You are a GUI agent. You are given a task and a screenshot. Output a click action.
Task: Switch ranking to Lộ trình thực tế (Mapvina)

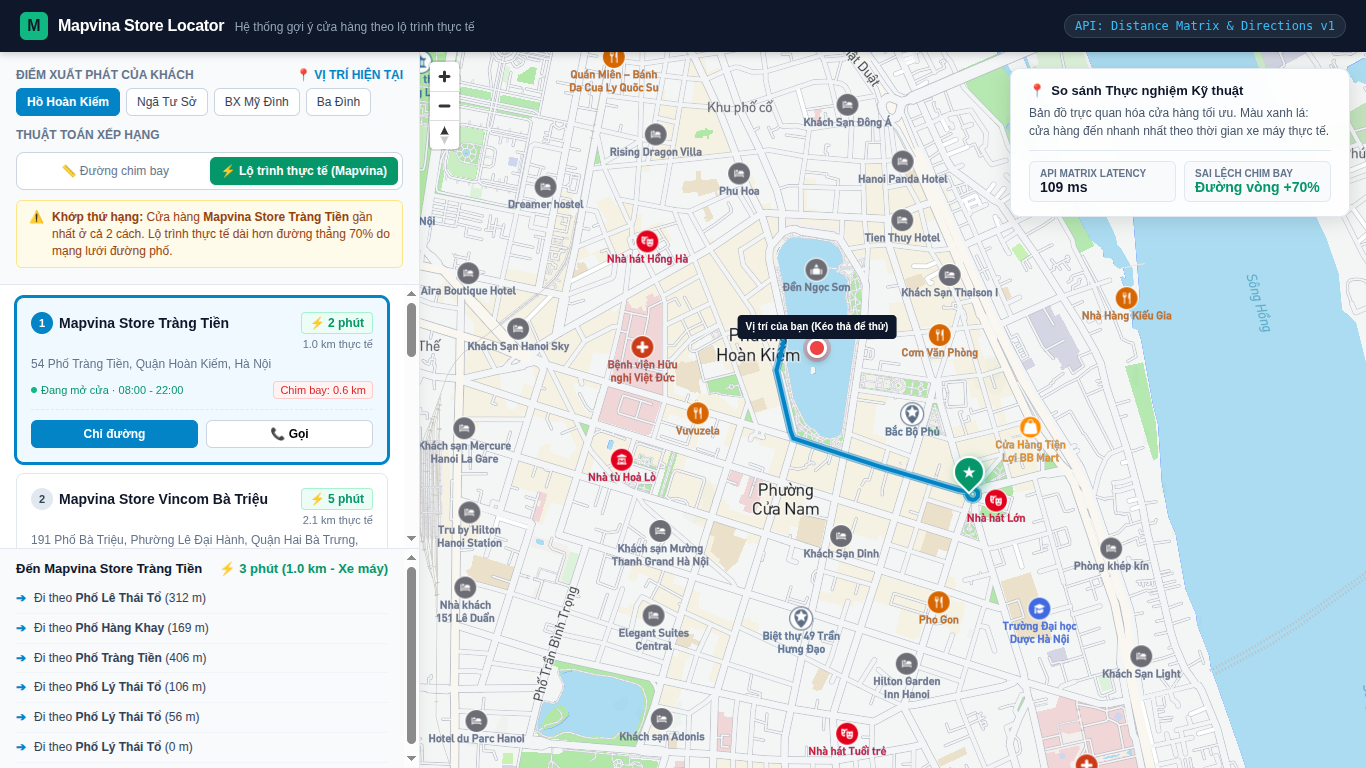(304, 171)
